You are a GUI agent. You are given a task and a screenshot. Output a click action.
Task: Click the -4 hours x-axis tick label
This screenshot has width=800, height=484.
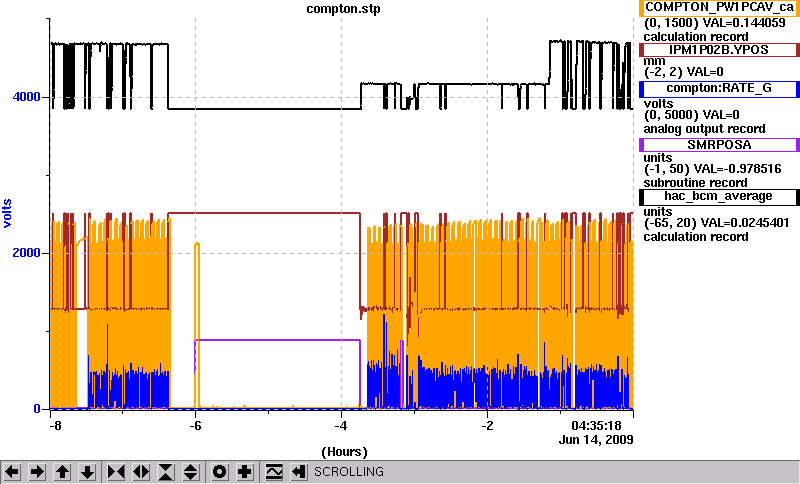point(341,425)
